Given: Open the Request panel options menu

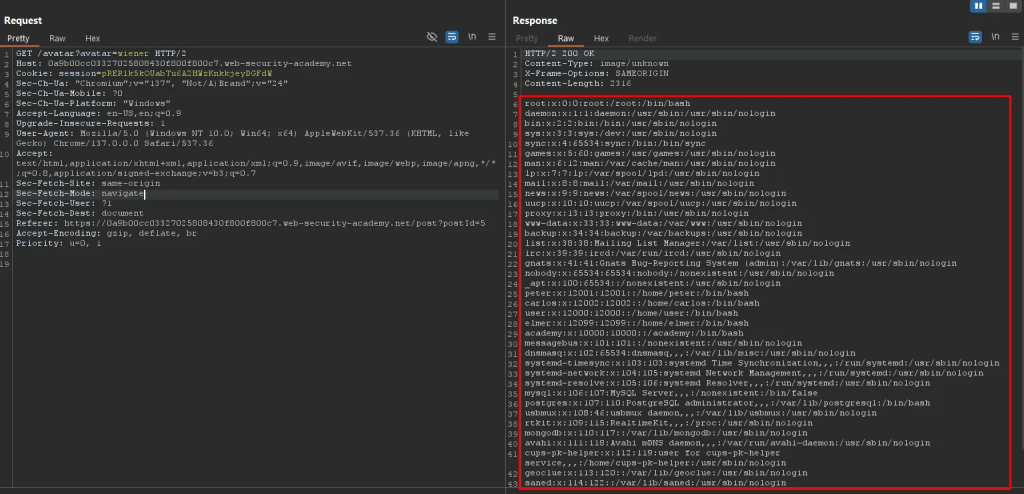Looking at the screenshot, I should [x=492, y=37].
